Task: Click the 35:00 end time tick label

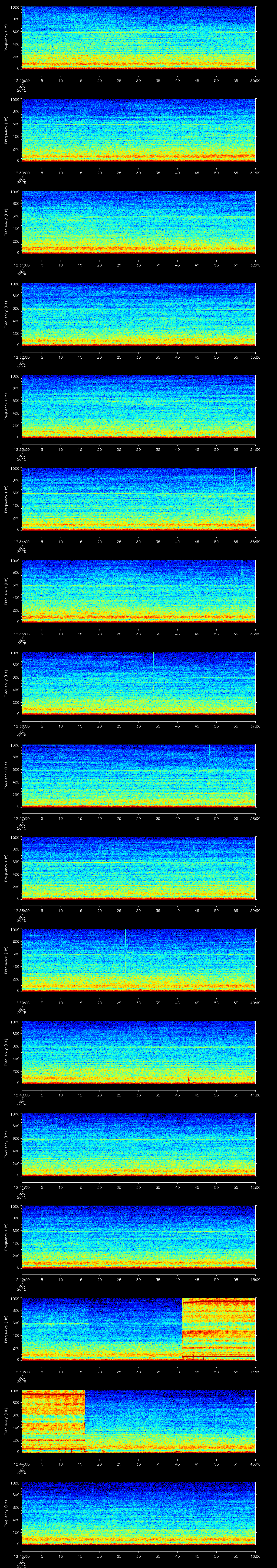Action: (x=255, y=542)
